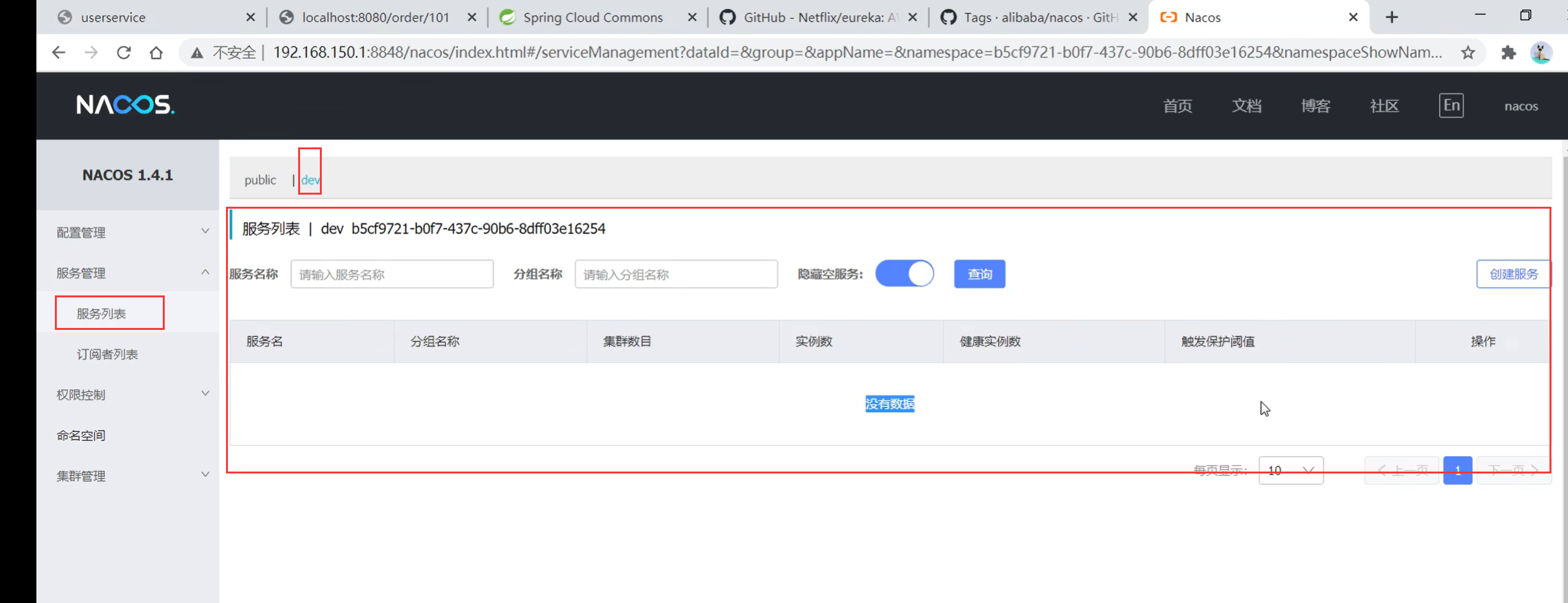Switch language with the En button
This screenshot has width=1568, height=603.
coord(1451,105)
